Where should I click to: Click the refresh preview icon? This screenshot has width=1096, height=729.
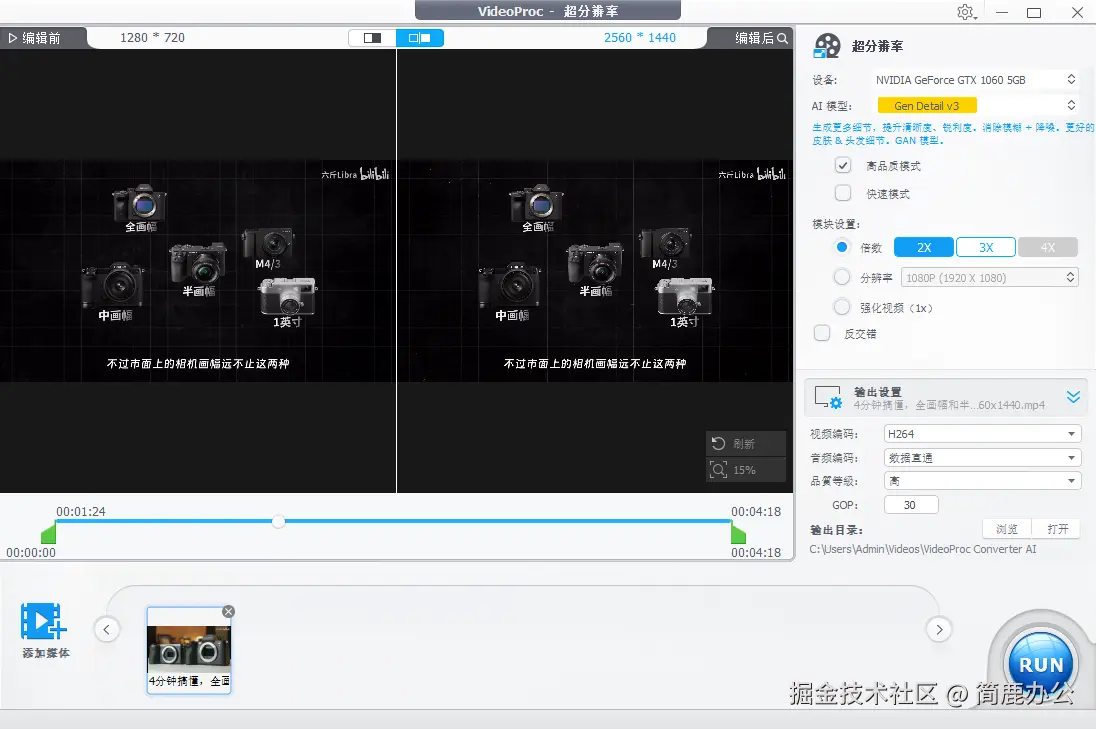pyautogui.click(x=719, y=443)
